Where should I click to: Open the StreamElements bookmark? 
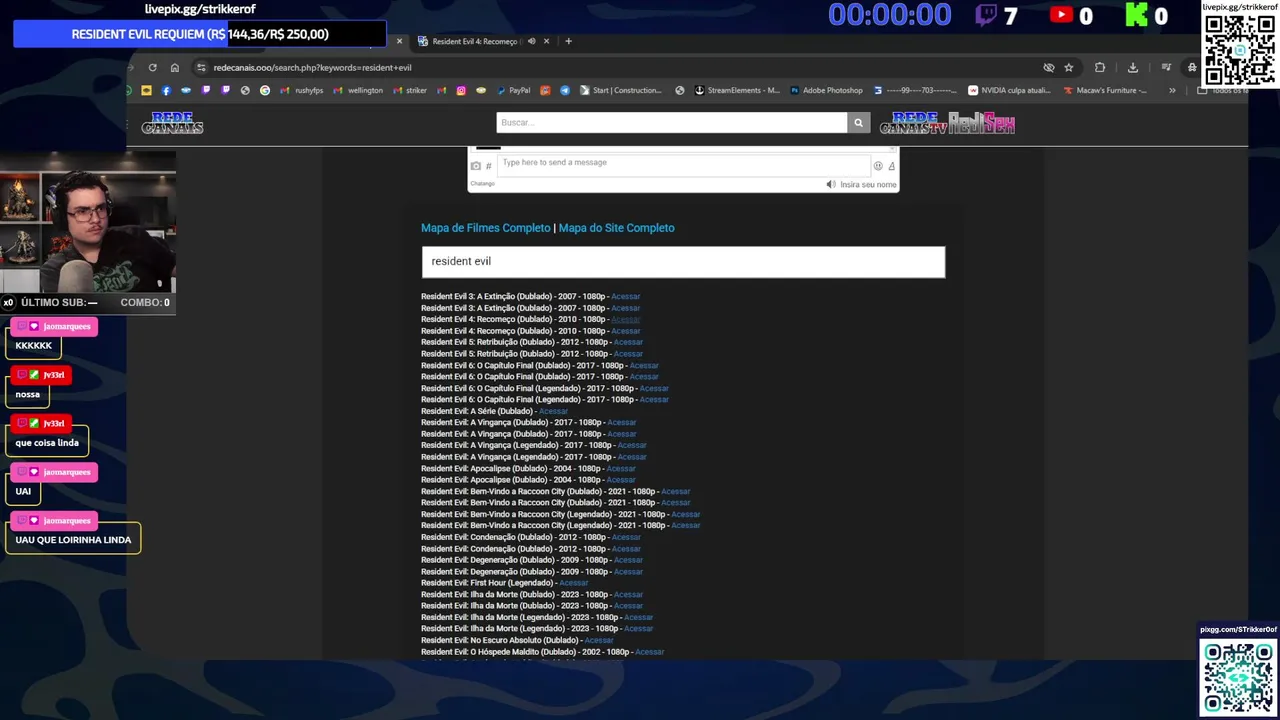click(737, 90)
